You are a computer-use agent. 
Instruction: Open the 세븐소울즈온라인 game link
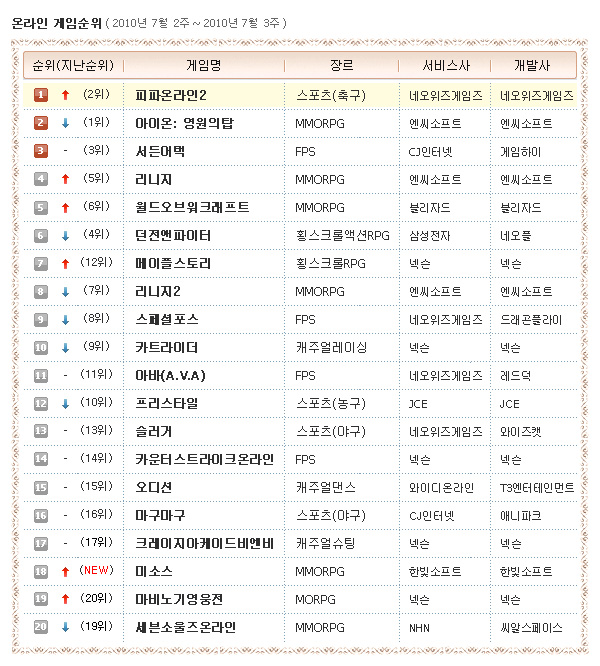click(186, 627)
